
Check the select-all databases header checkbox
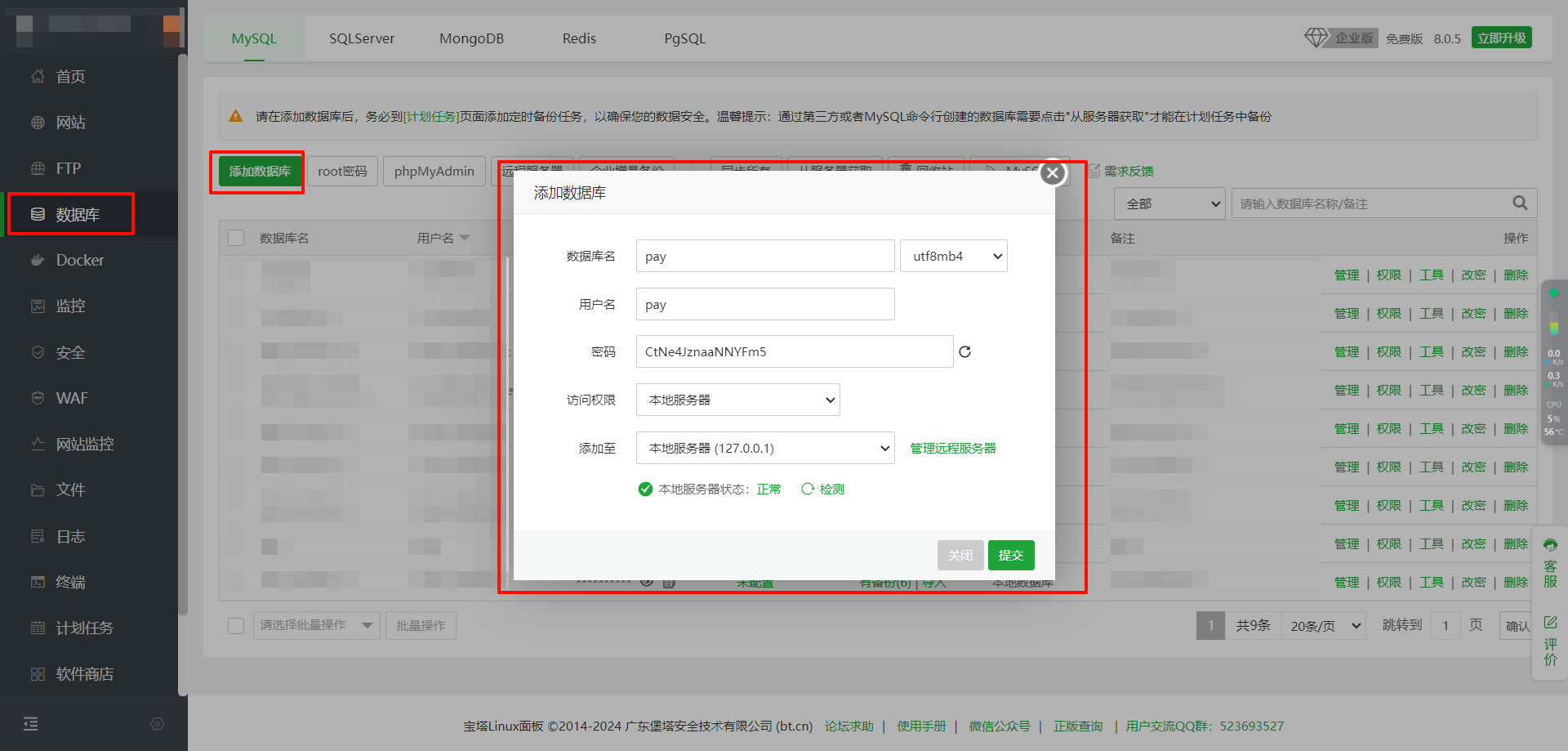coord(236,237)
